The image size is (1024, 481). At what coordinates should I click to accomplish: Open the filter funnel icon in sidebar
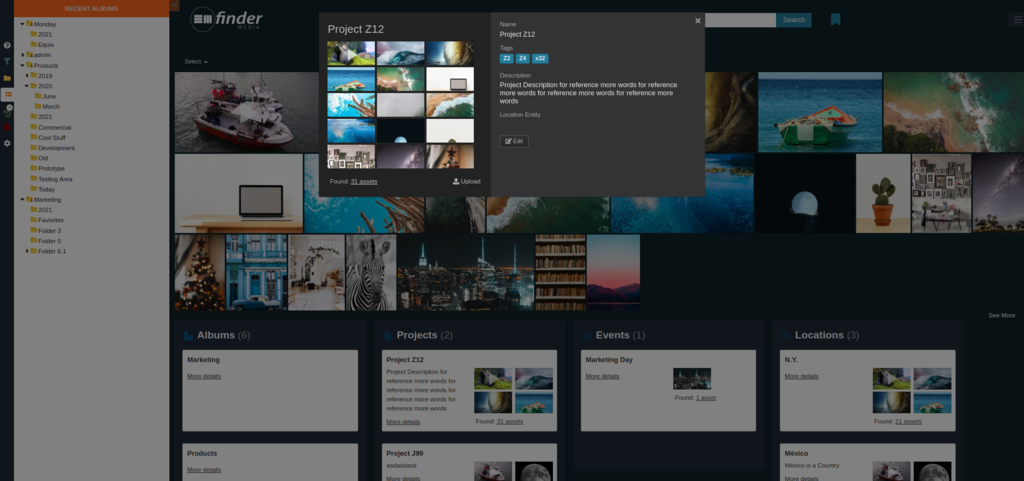(7, 61)
